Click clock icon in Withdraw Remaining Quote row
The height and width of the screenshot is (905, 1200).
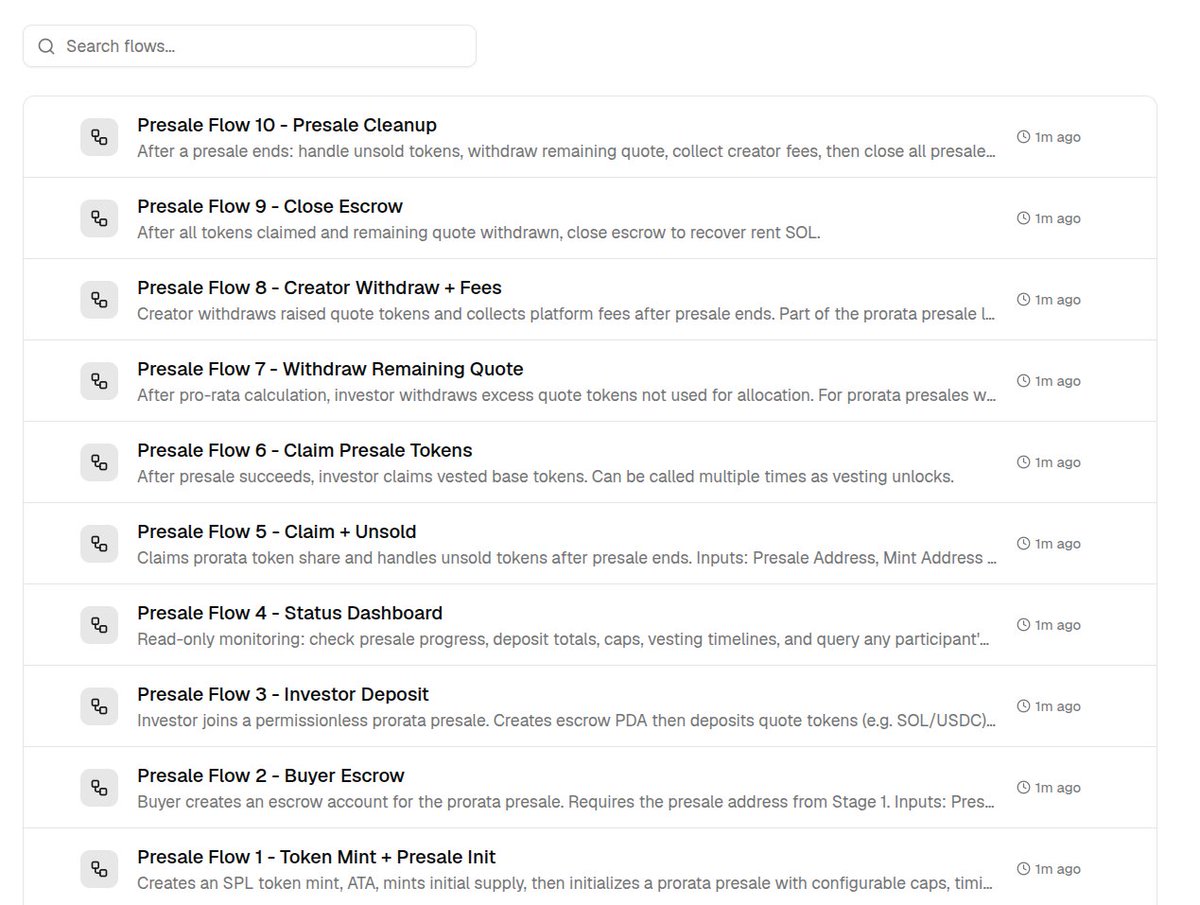1023,381
